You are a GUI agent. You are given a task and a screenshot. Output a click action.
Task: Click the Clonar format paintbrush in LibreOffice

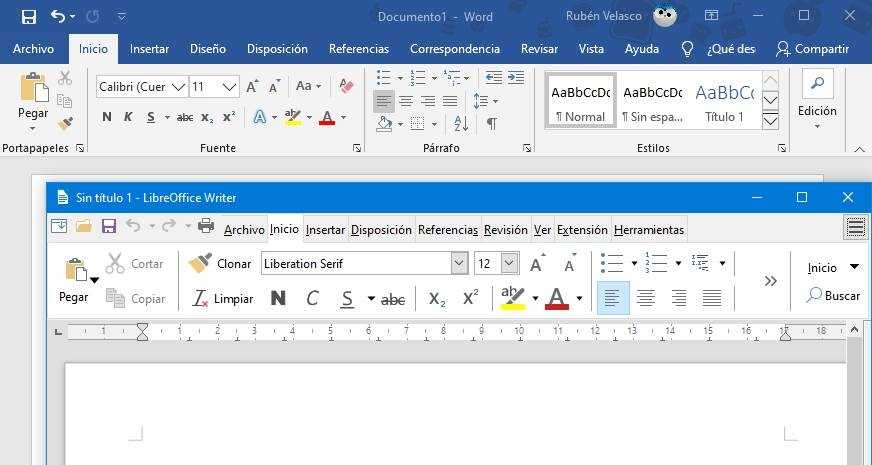[220, 264]
